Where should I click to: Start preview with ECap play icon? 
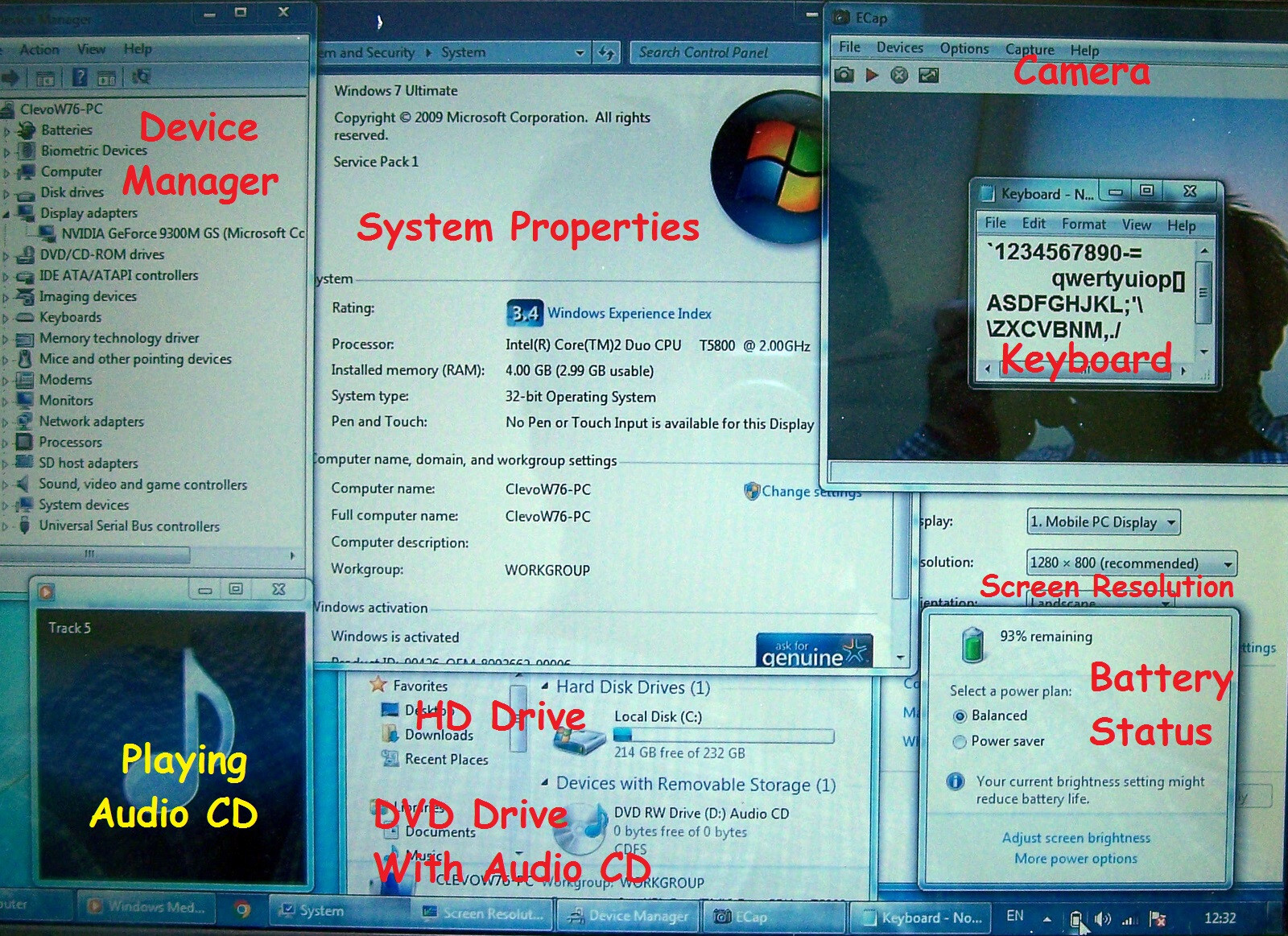(x=872, y=75)
